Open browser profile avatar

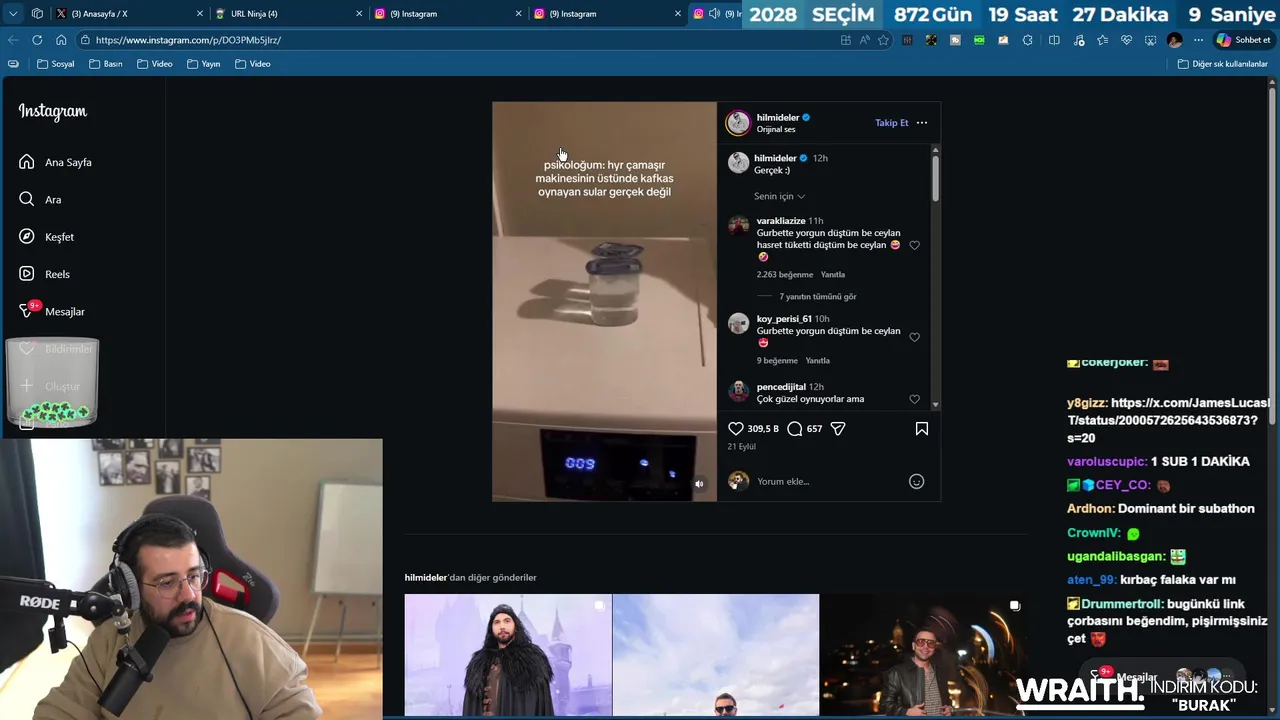1175,40
